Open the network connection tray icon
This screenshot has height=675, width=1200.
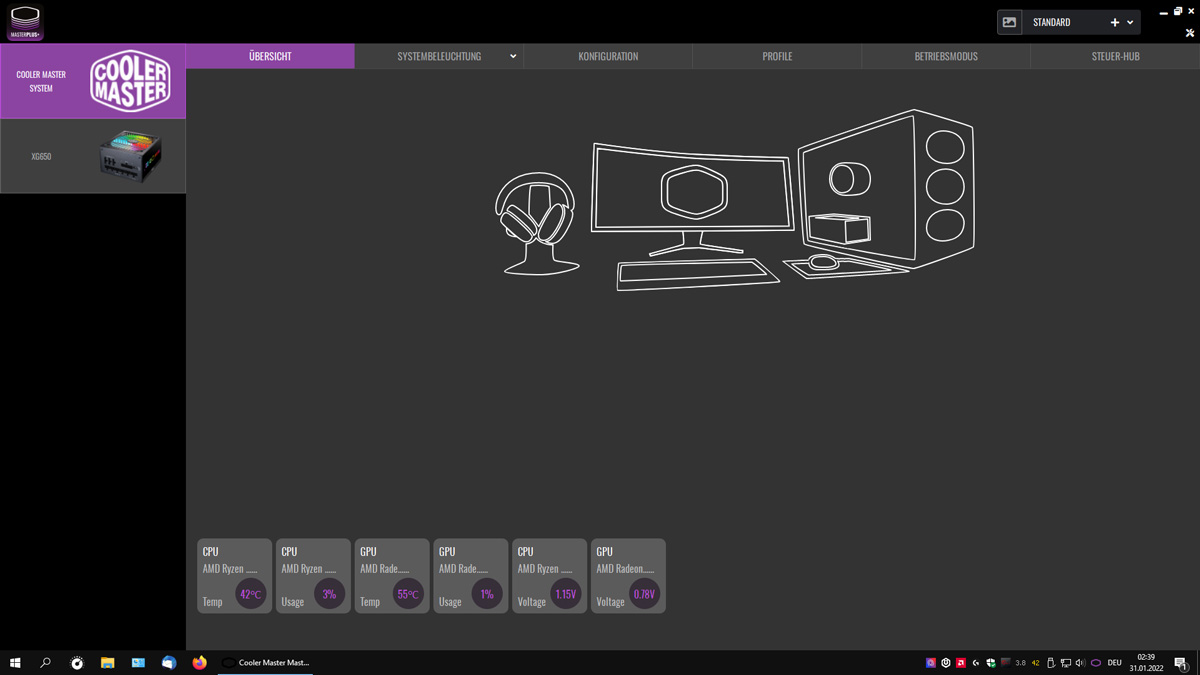(x=1066, y=663)
